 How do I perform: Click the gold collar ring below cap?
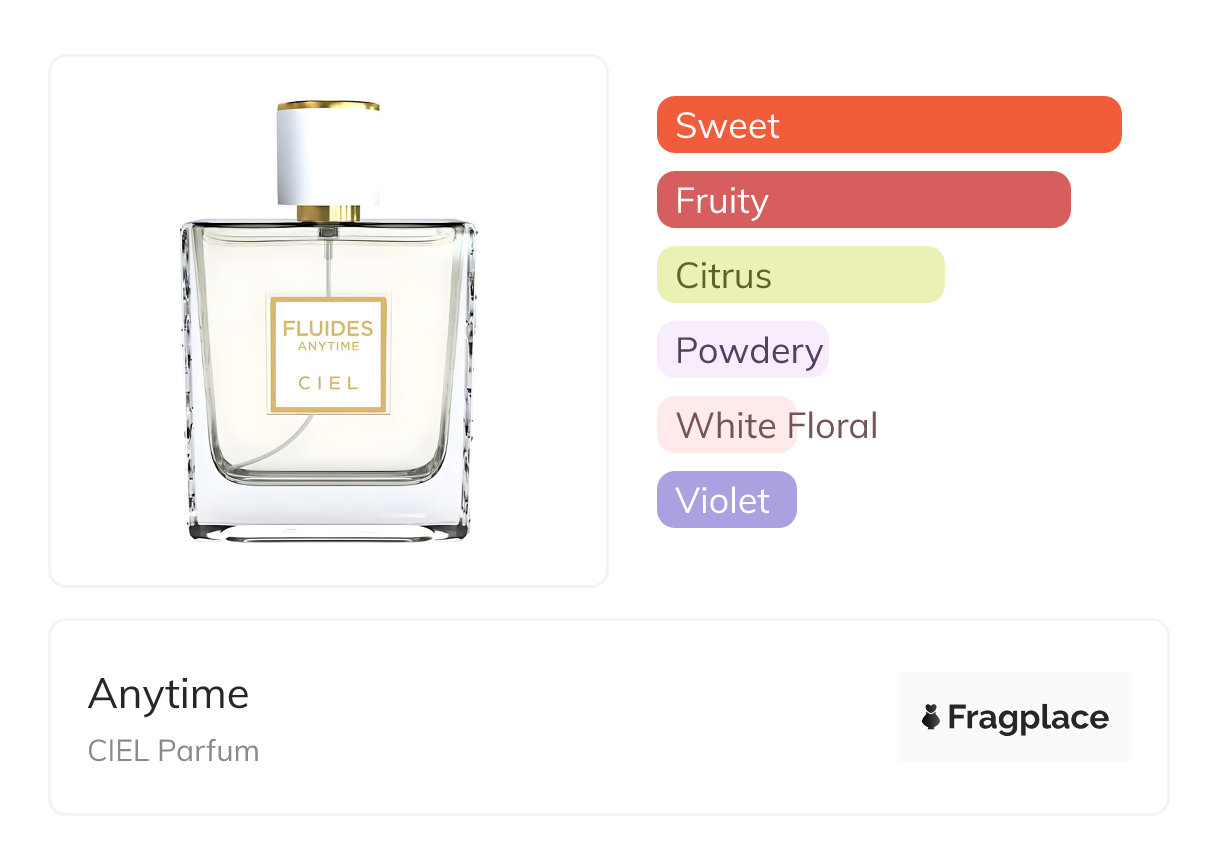(328, 213)
